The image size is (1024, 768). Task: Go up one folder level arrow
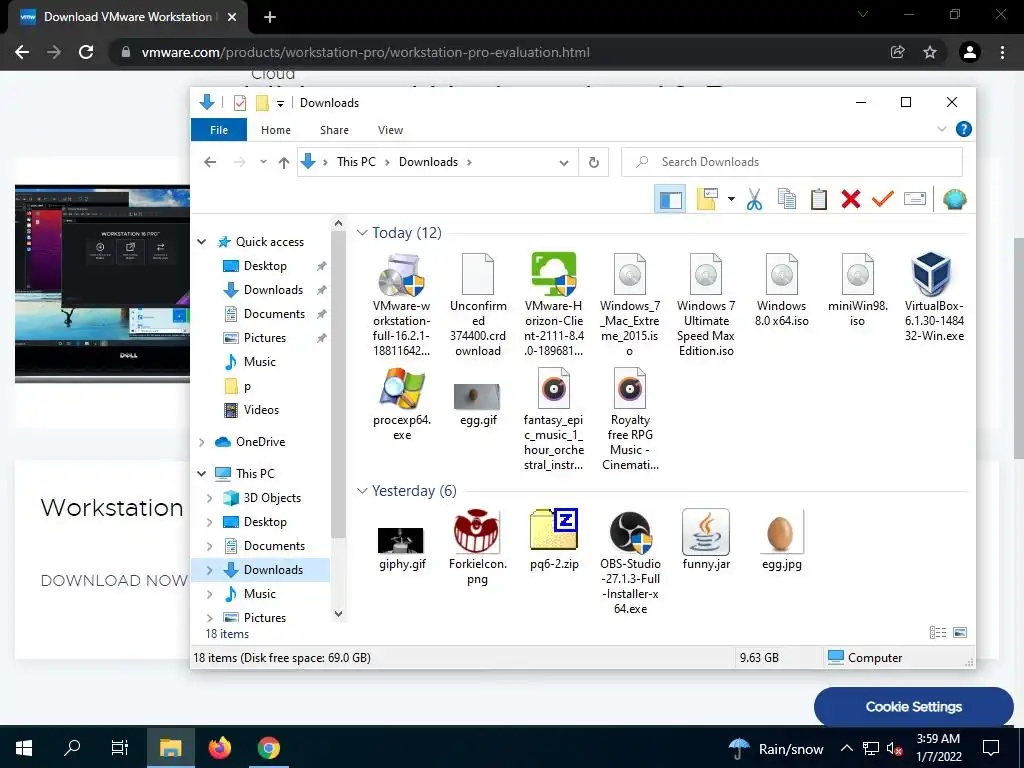tap(283, 163)
